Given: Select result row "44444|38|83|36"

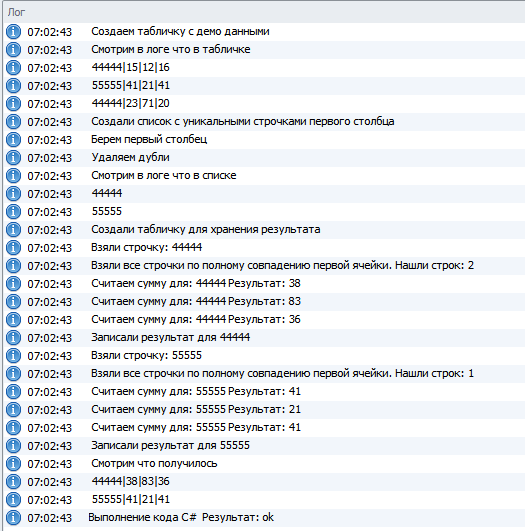Looking at the screenshot, I should tap(264, 482).
